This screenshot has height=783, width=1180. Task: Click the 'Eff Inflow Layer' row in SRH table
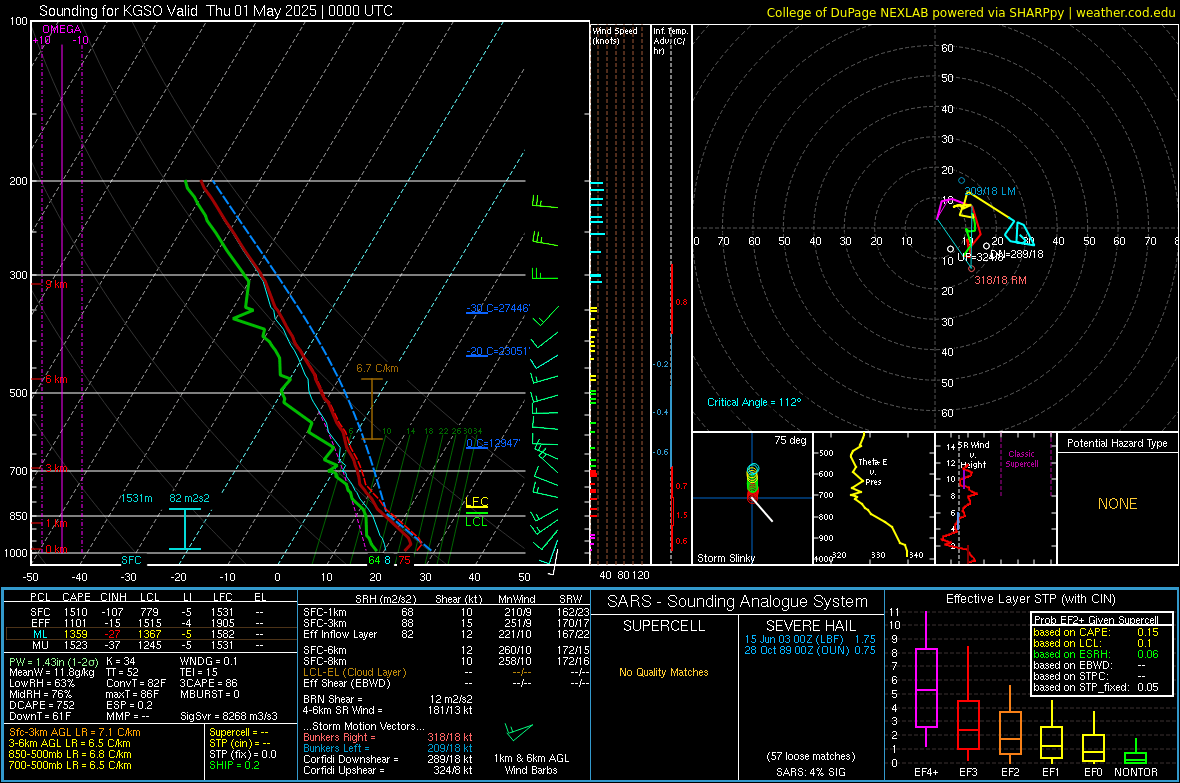[446, 634]
